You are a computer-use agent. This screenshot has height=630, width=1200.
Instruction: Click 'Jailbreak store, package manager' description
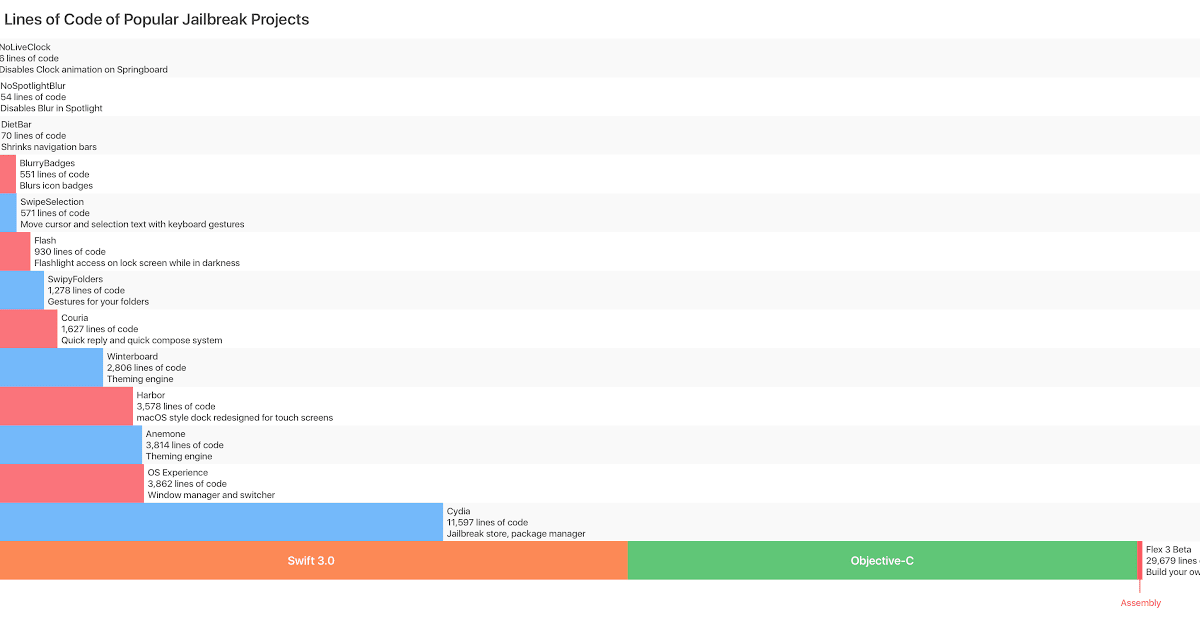coord(516,534)
